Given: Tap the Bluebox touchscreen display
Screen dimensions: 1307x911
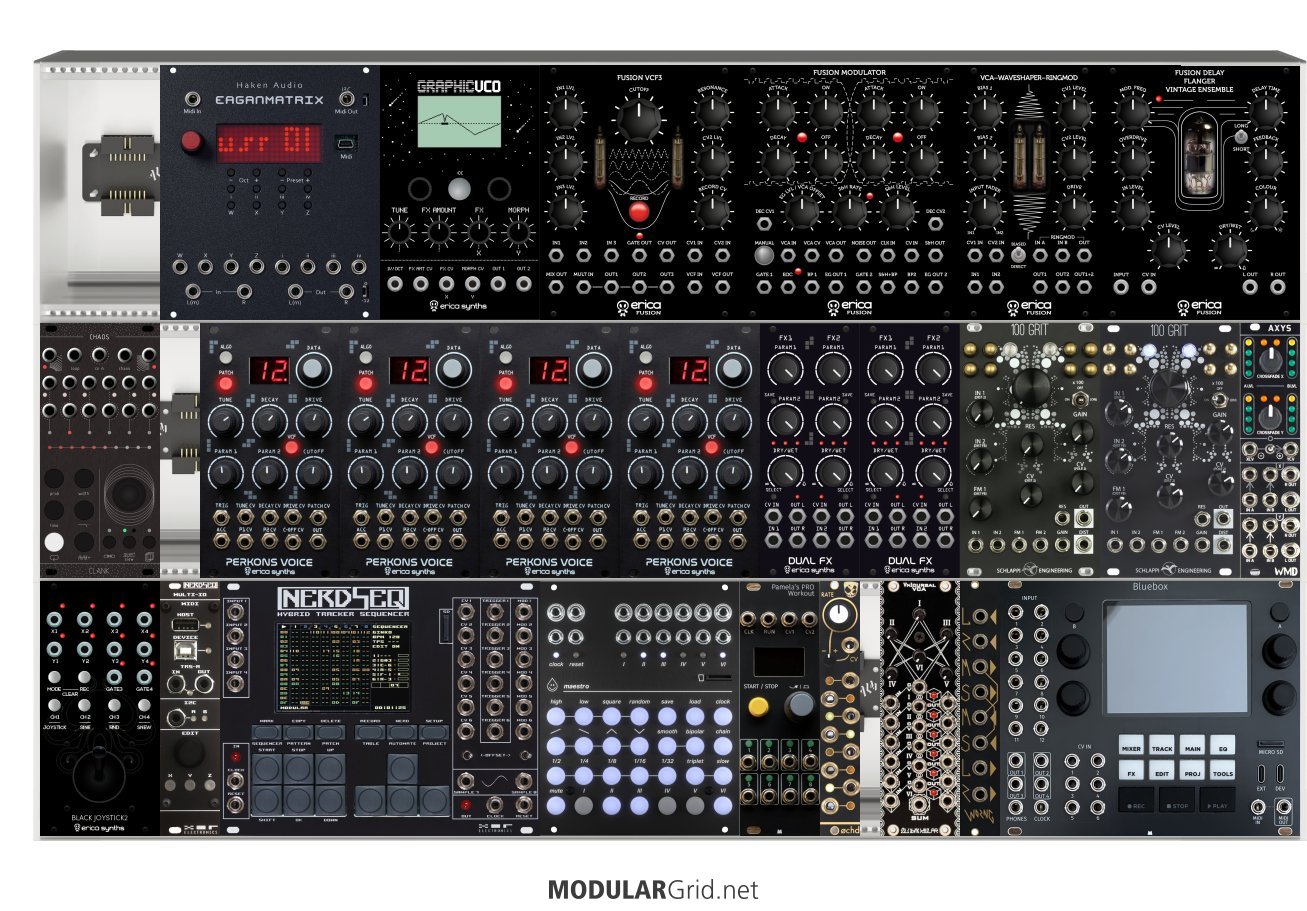Looking at the screenshot, I should (1176, 659).
